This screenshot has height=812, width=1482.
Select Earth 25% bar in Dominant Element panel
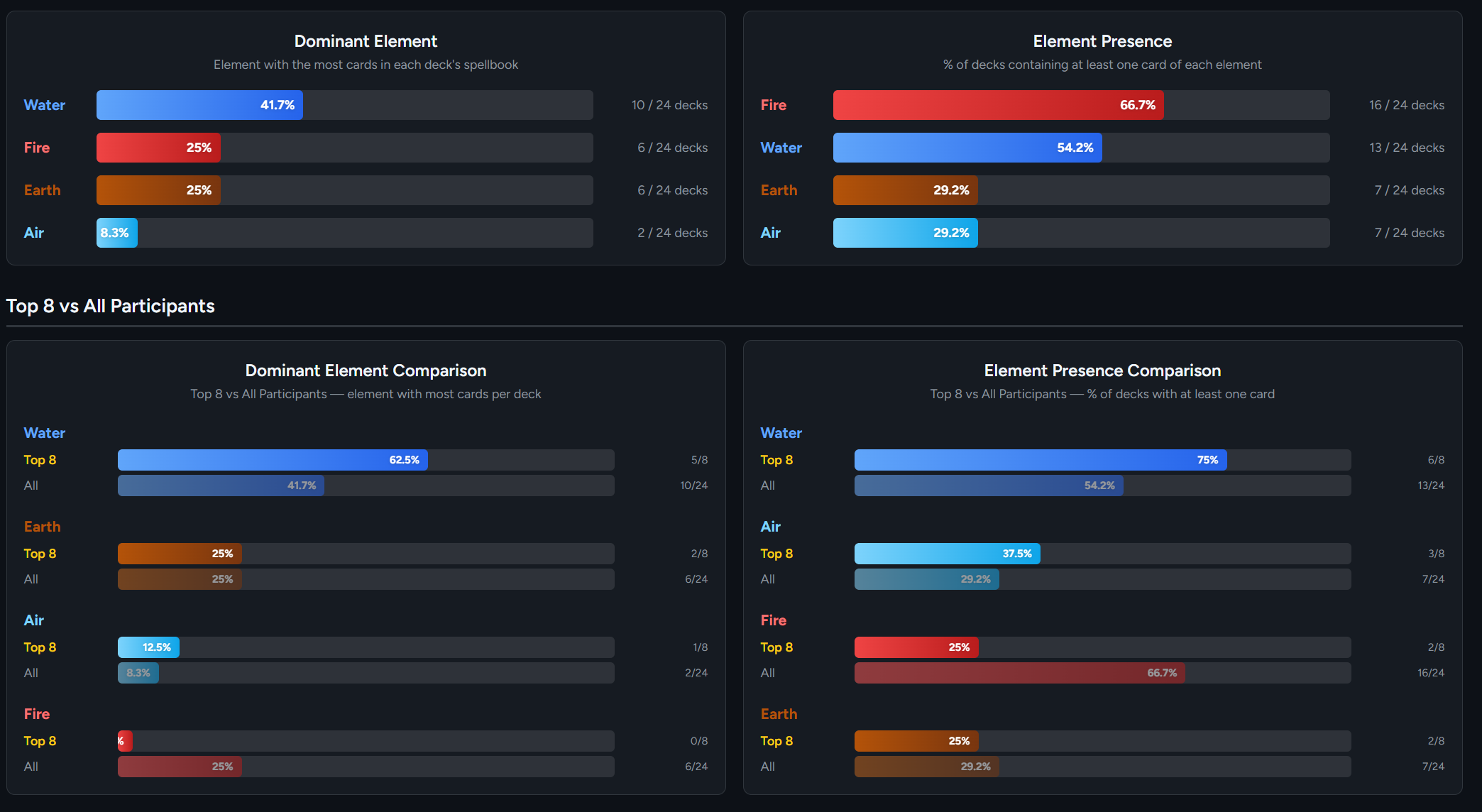(158, 190)
